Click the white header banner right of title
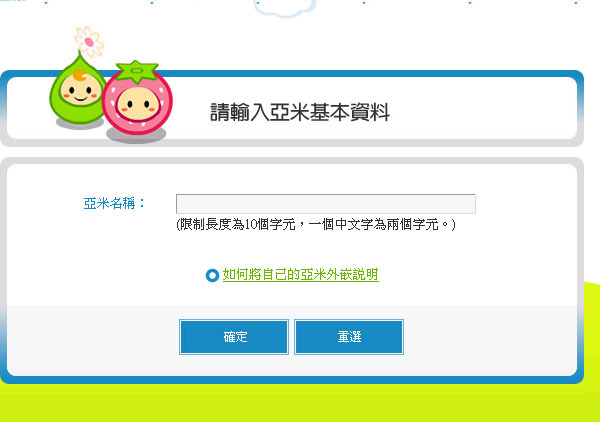Image resolution: width=600 pixels, height=422 pixels. [482, 109]
